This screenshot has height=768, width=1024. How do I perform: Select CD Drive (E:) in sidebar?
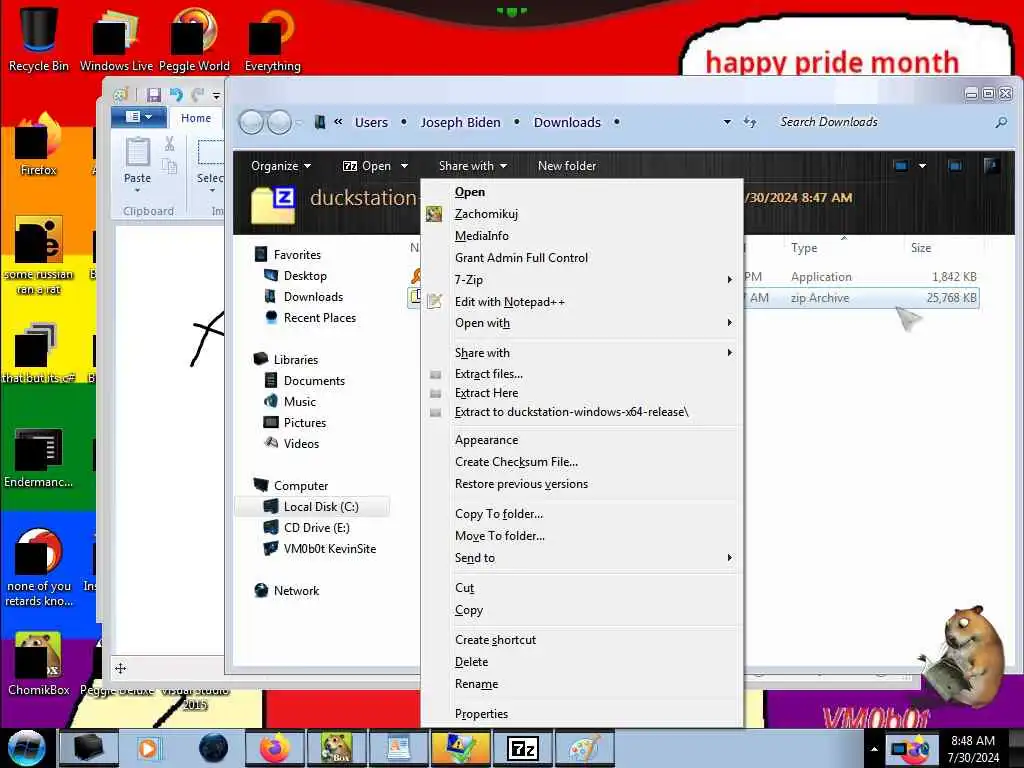pos(316,528)
